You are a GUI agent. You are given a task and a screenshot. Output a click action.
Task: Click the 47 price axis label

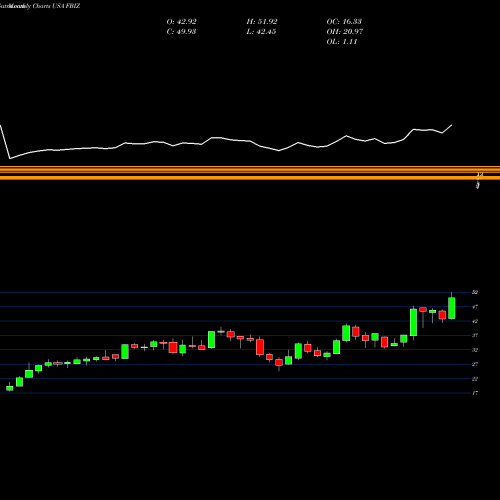pos(475,307)
